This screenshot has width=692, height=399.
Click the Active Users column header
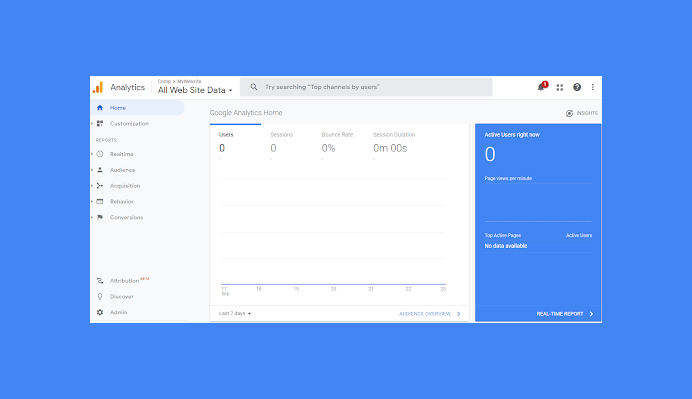tap(579, 235)
